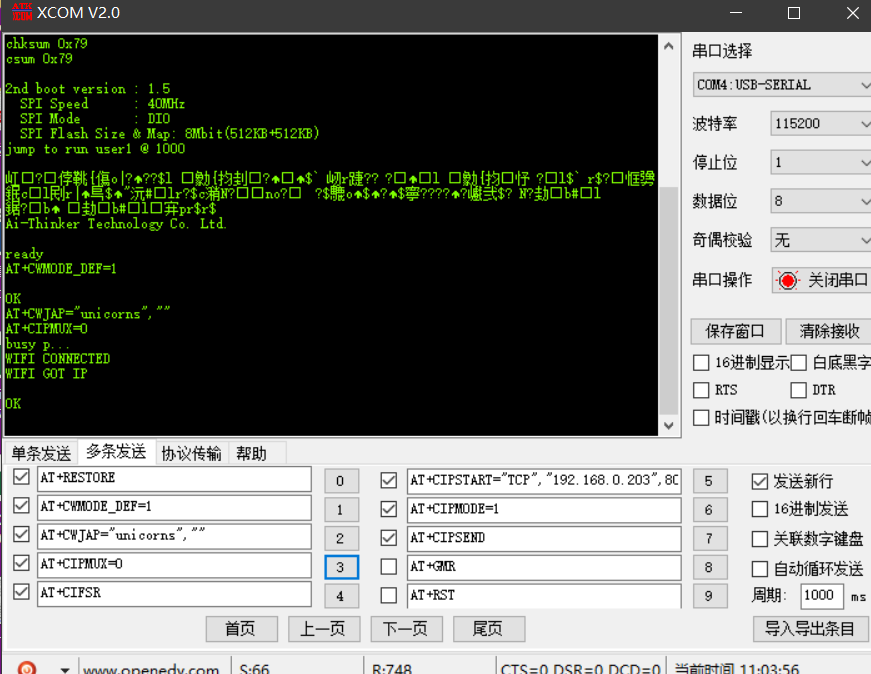Open the data bits dropdown showing 8
Screen dimensions: 871x674
coord(820,201)
